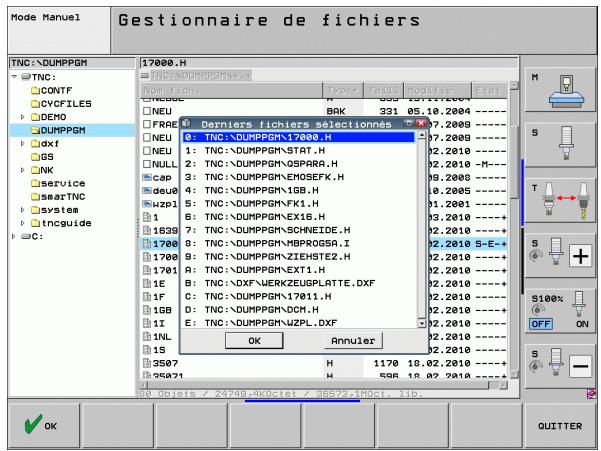Select entry 8: TNC:\DUMPPGM\MBPROGSA.I
601x451 pixels.
pos(299,243)
